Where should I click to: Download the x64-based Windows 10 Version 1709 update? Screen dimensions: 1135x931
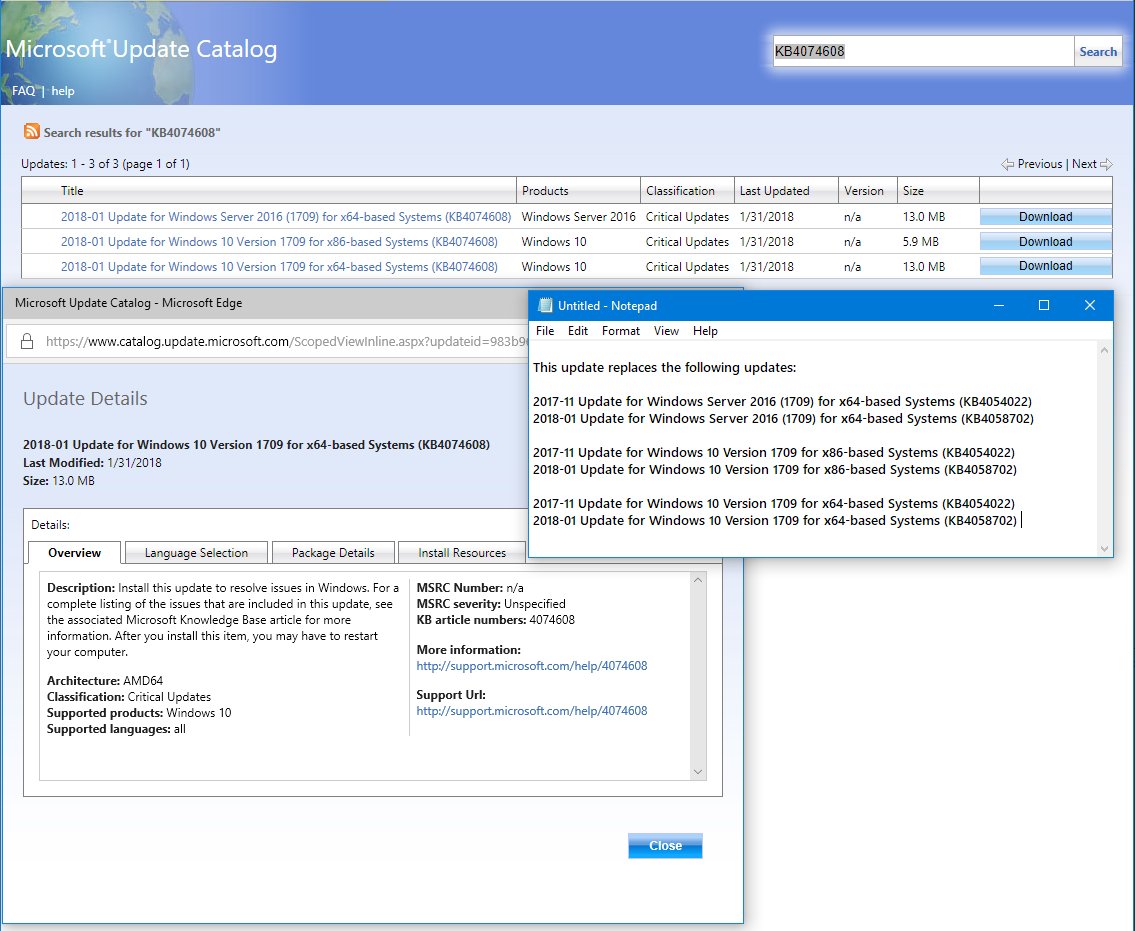[x=1045, y=266]
